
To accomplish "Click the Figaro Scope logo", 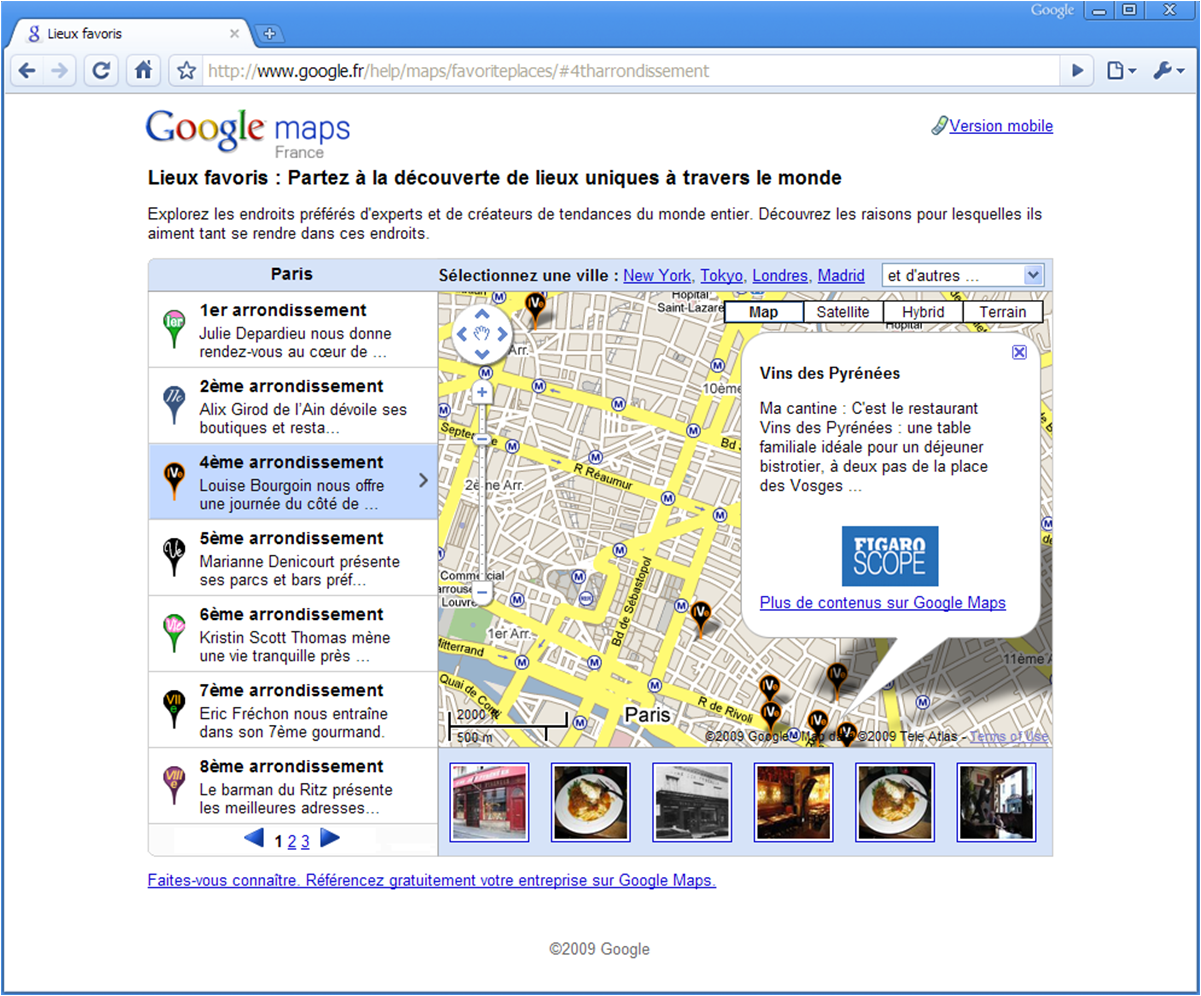I will pos(890,556).
